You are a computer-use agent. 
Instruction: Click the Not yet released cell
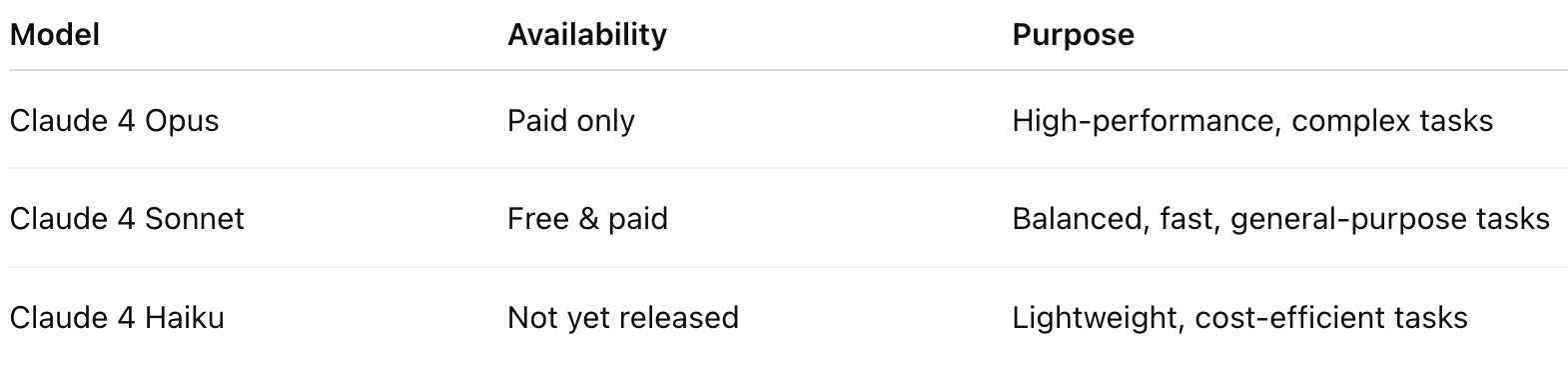(x=623, y=318)
